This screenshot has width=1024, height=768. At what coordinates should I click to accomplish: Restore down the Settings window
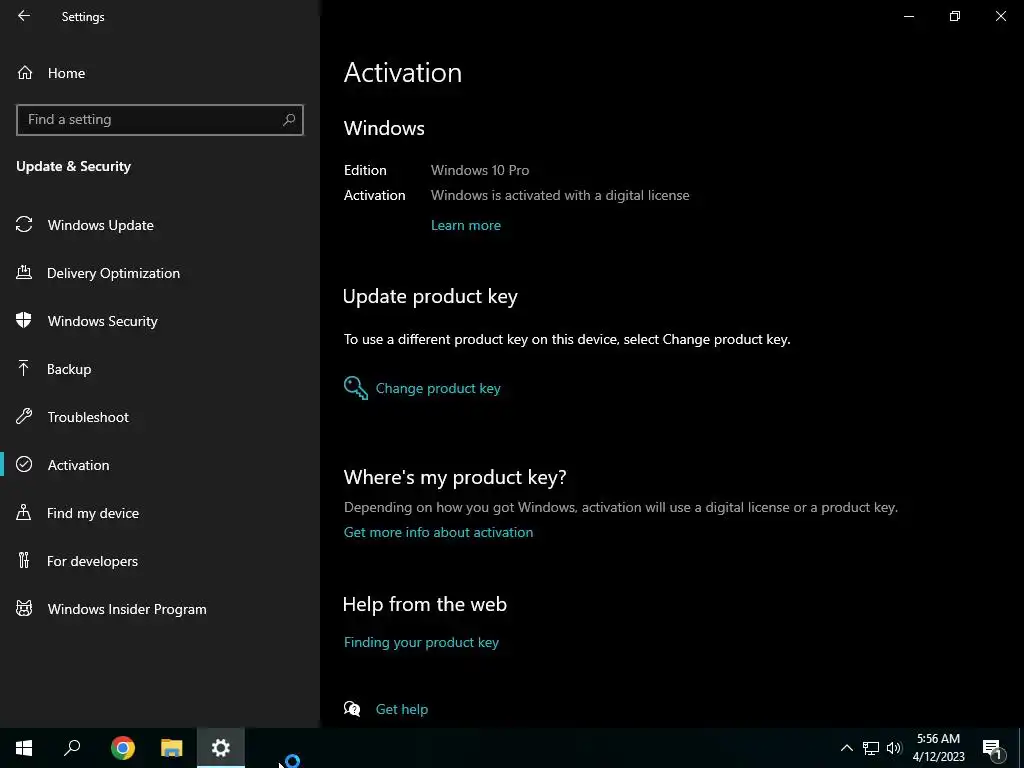coord(955,16)
